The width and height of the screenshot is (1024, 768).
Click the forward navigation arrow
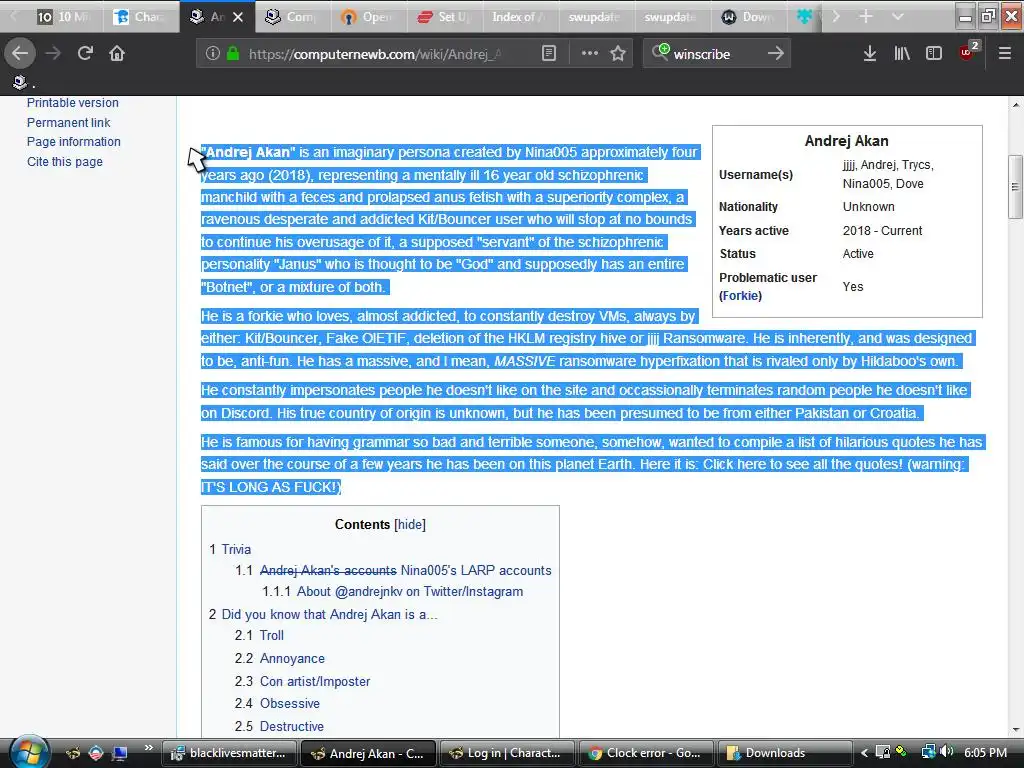click(53, 54)
